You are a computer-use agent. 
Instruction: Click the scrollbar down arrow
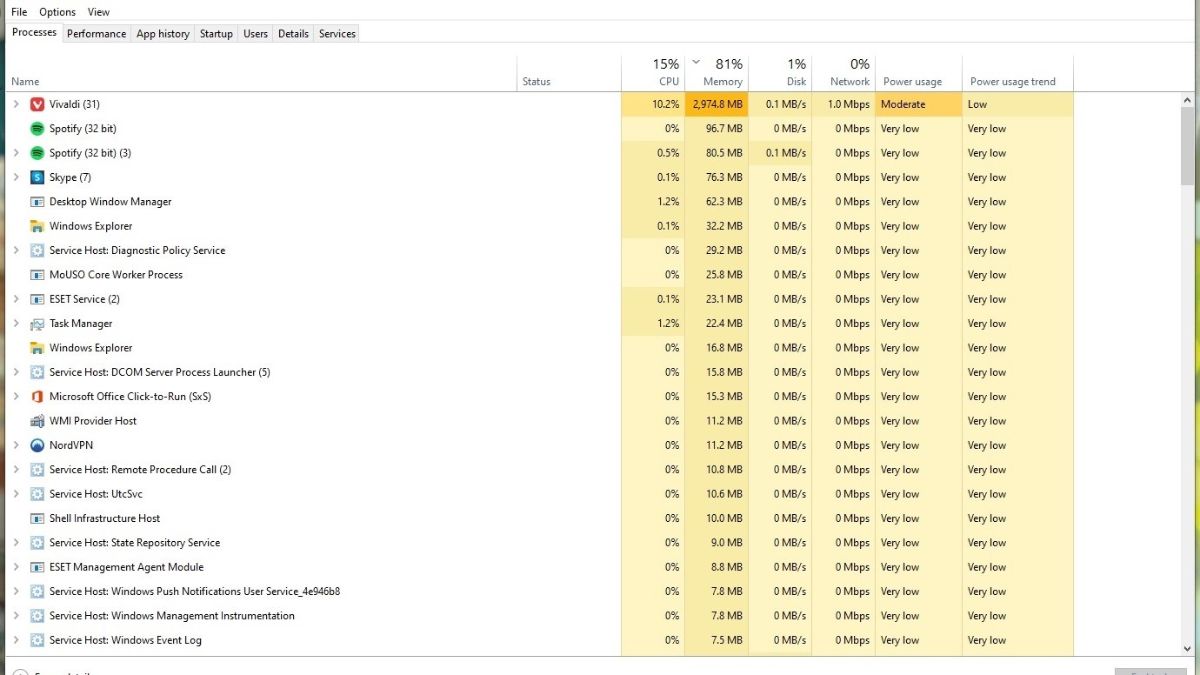[1188, 647]
